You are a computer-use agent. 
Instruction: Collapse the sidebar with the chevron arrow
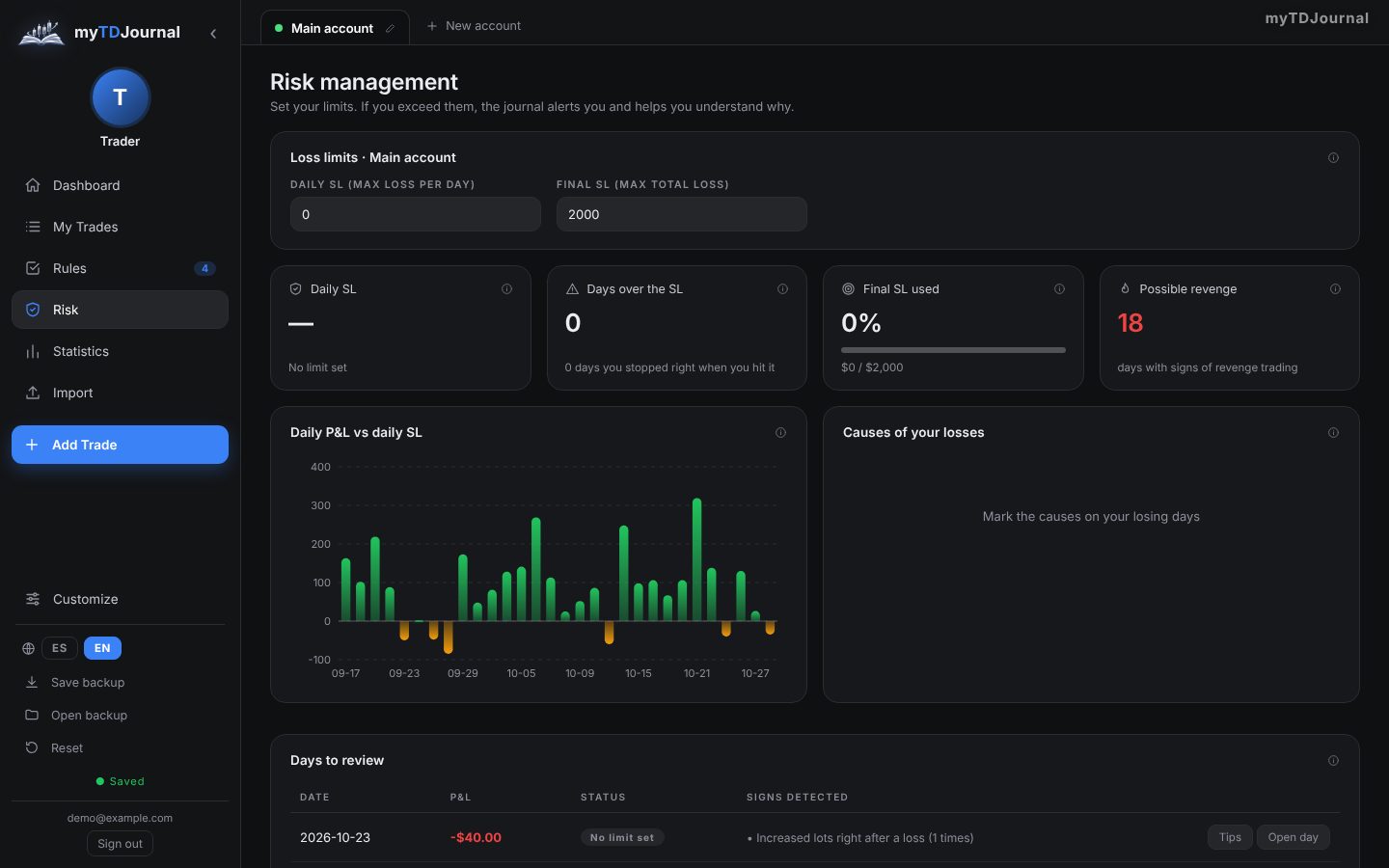(213, 34)
